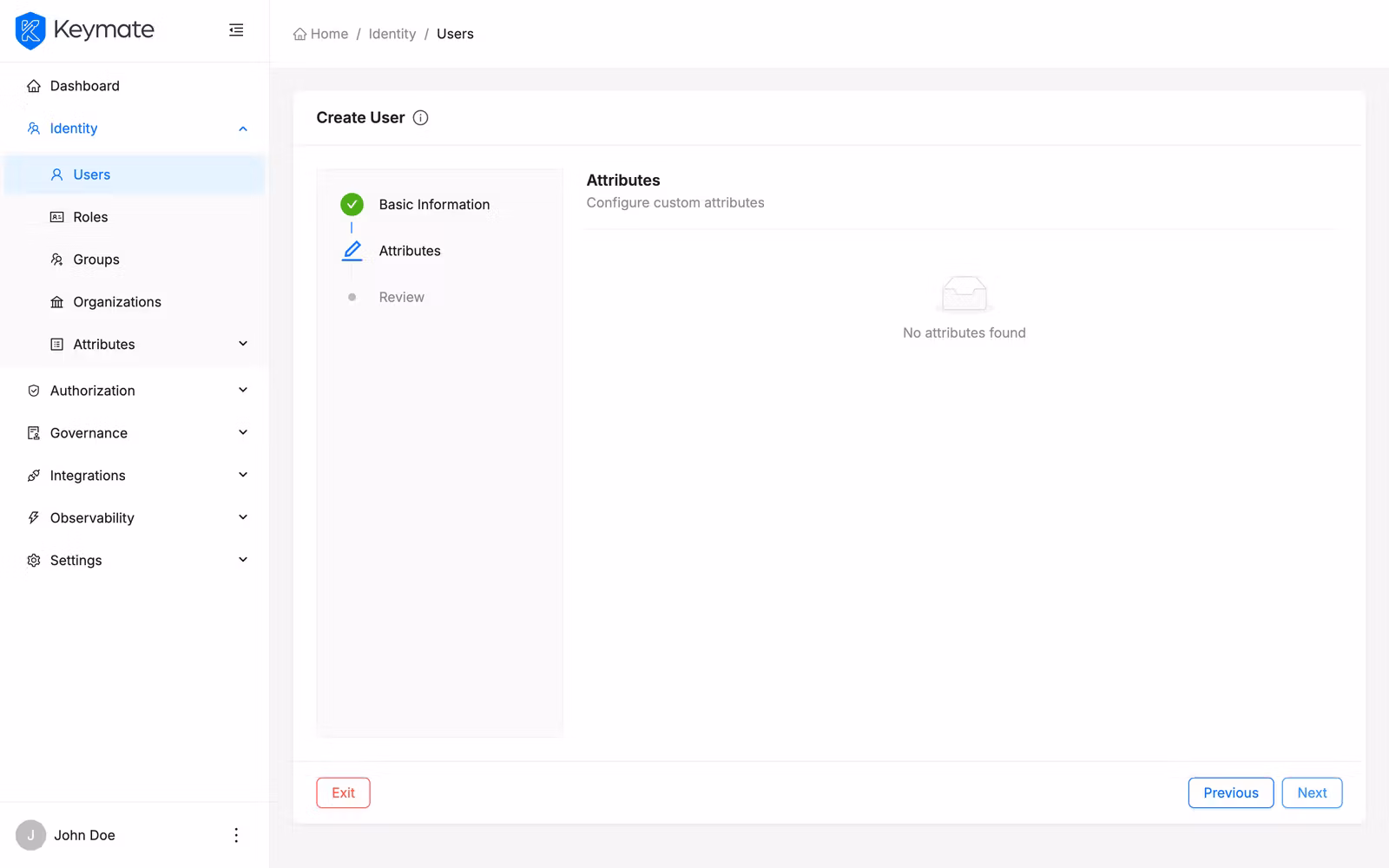This screenshot has height=868, width=1389.
Task: Open the Governance menu item
Action: [x=87, y=432]
